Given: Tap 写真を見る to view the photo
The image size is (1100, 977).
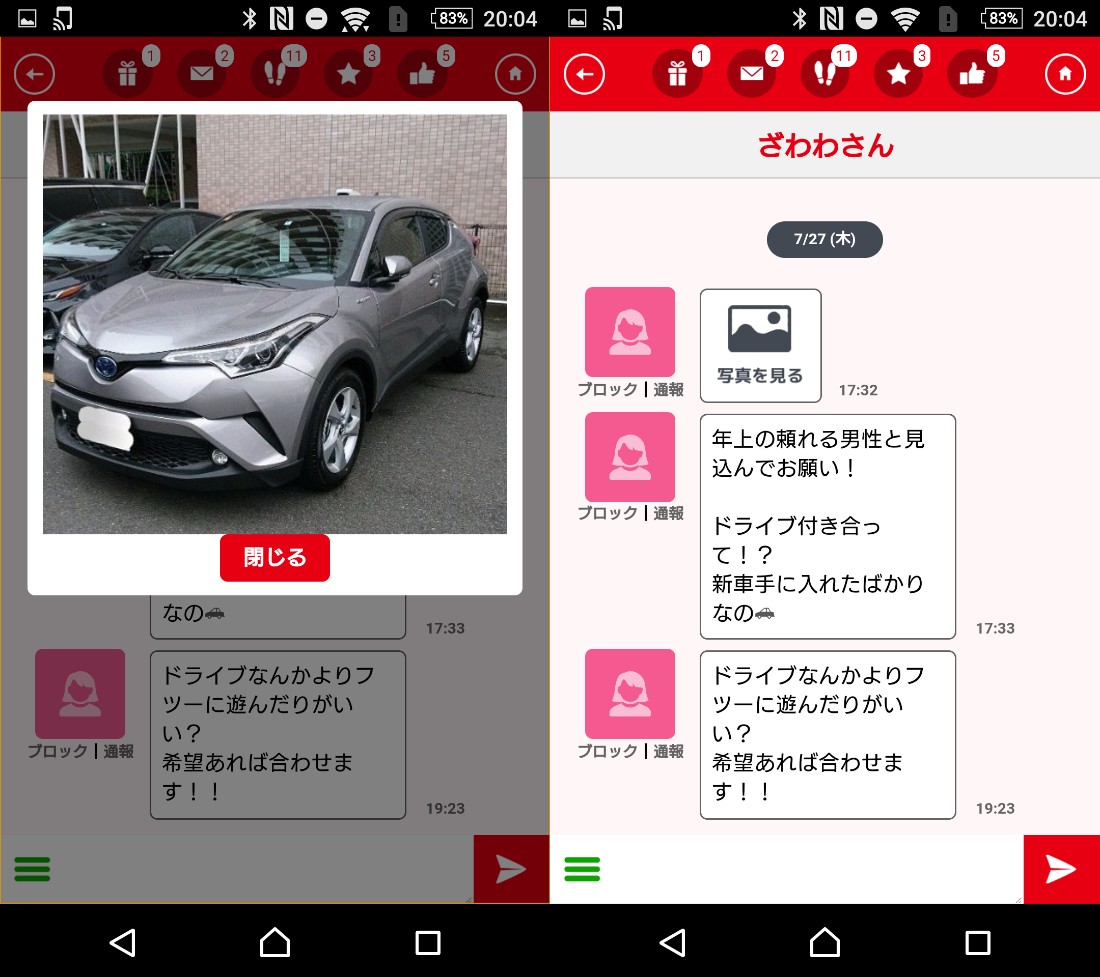Looking at the screenshot, I should click(x=760, y=346).
